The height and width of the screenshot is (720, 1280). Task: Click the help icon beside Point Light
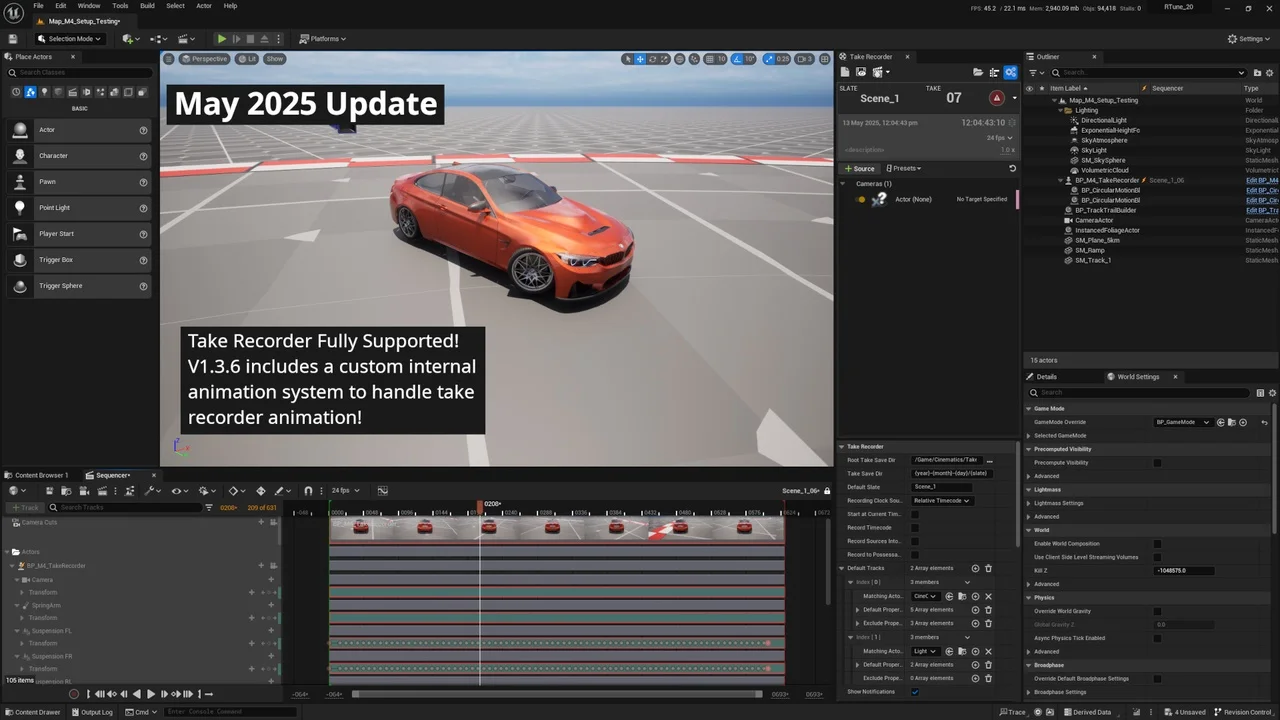pyautogui.click(x=143, y=208)
